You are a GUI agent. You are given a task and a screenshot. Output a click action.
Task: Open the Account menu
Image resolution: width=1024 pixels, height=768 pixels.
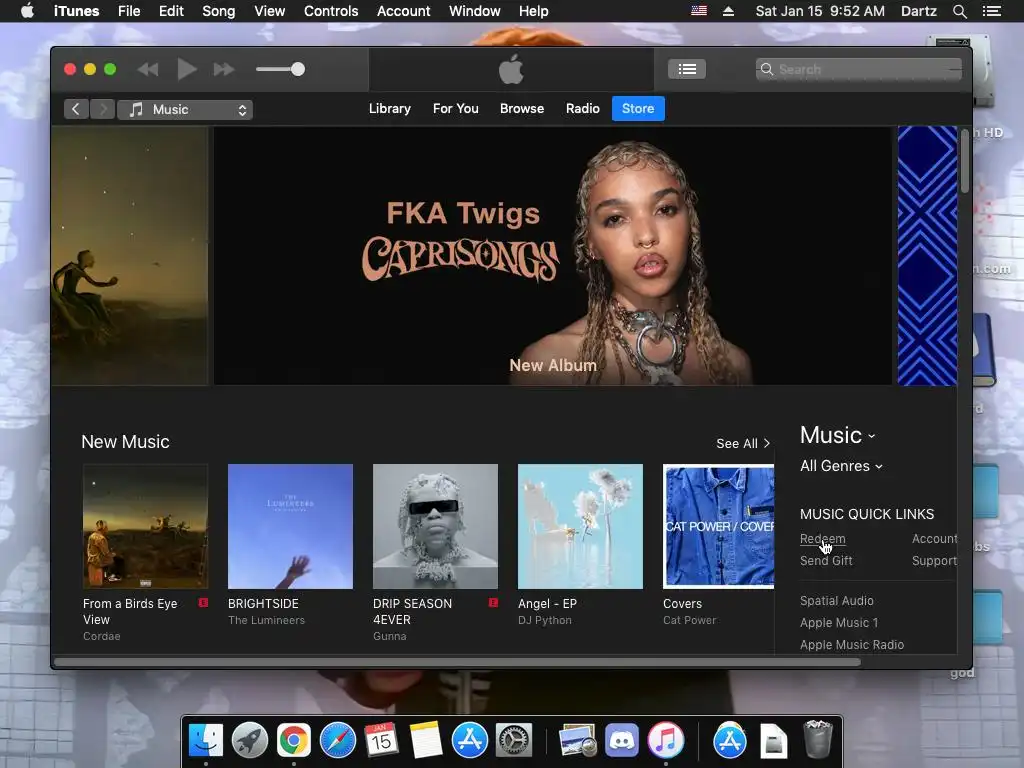[403, 11]
